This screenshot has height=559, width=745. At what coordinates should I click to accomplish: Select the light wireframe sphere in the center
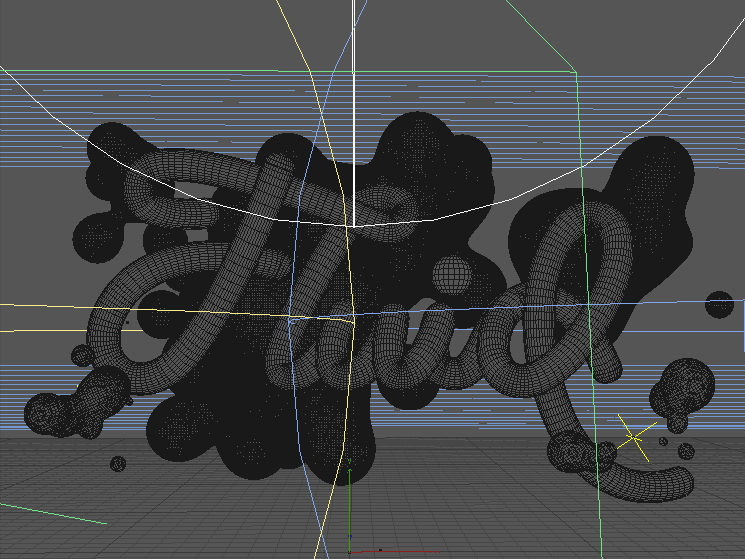pyautogui.click(x=452, y=274)
